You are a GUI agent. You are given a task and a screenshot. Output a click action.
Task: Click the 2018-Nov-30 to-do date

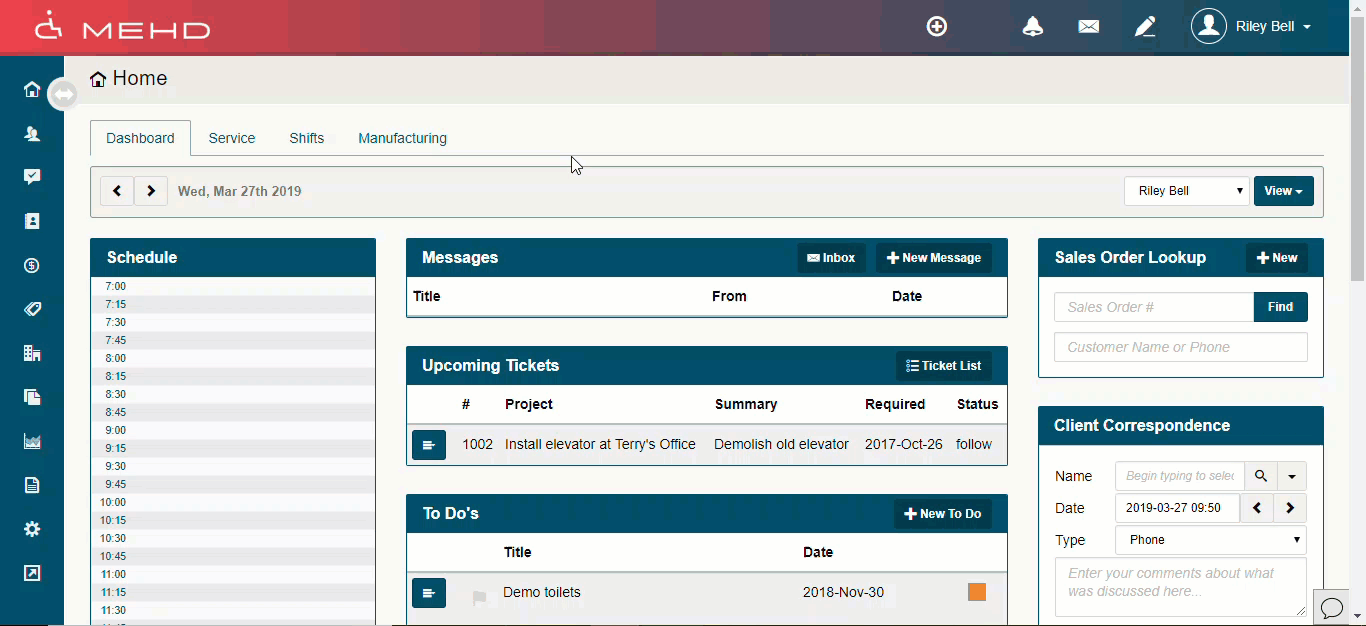pyautogui.click(x=843, y=592)
